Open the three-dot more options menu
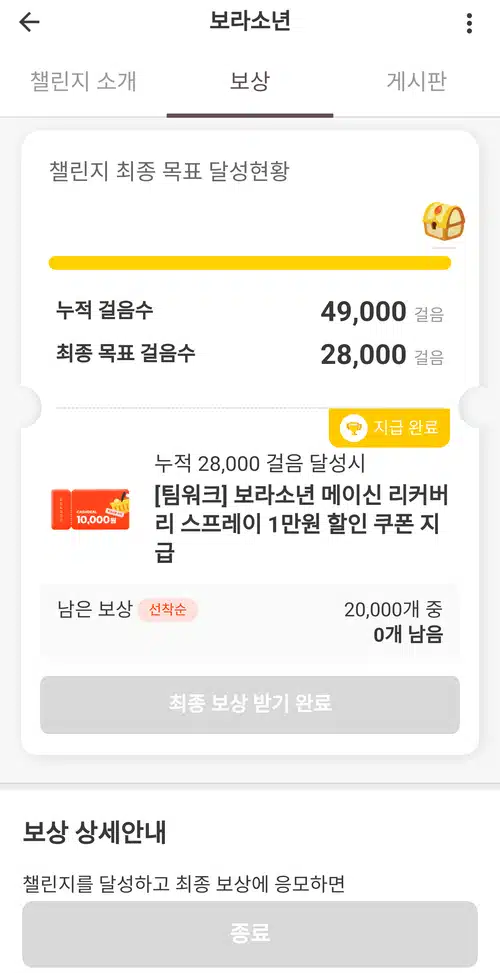The height and width of the screenshot is (973, 500). [470, 24]
